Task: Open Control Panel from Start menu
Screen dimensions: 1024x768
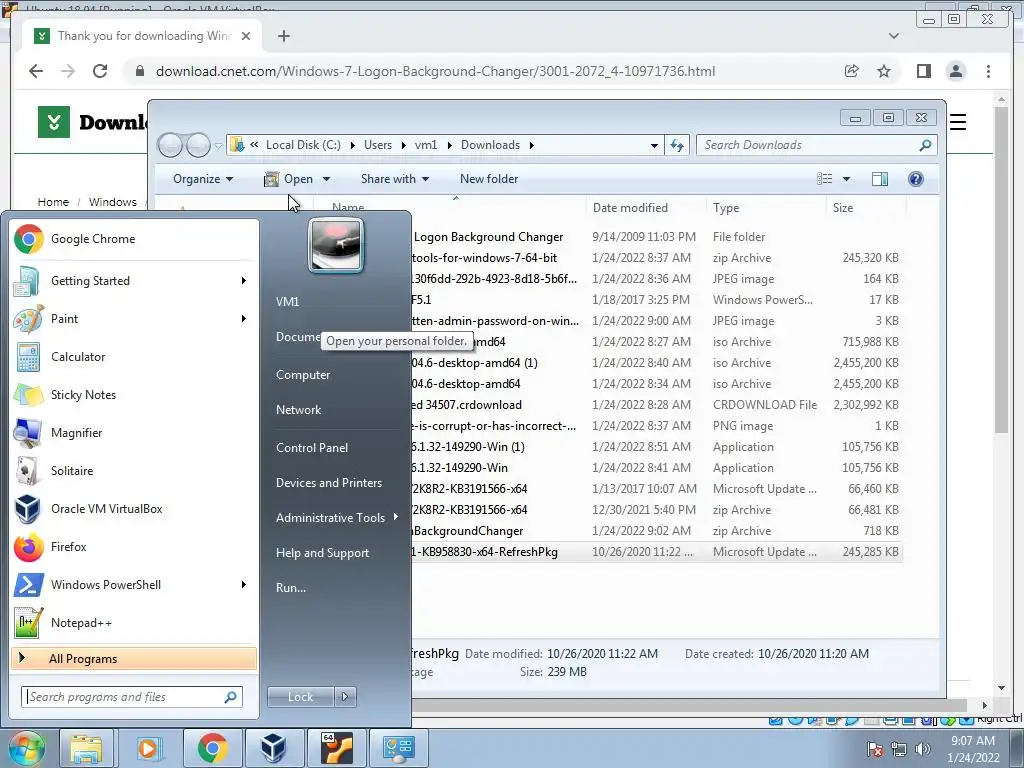Action: (x=312, y=448)
